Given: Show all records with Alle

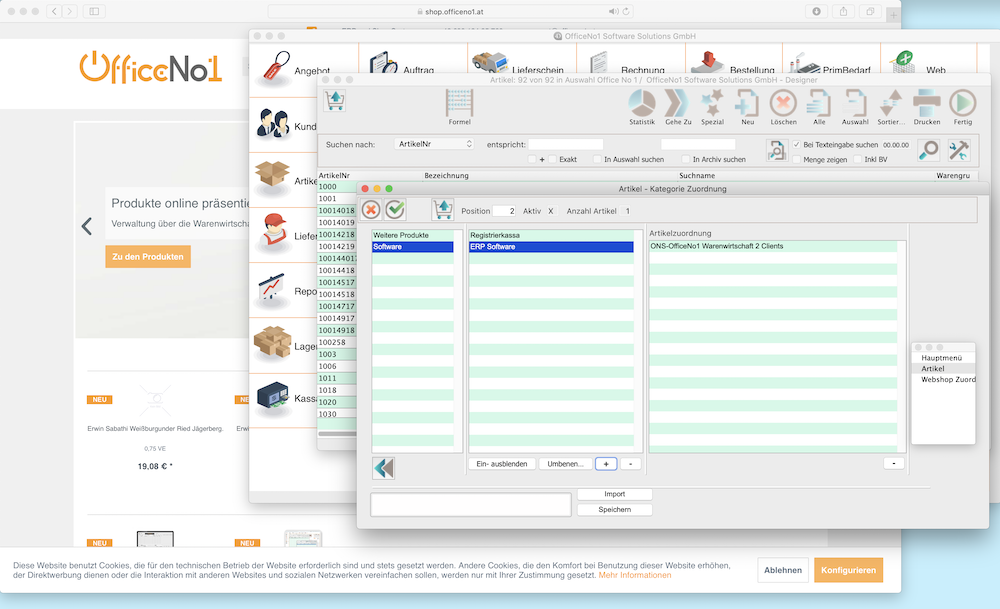Looking at the screenshot, I should (x=819, y=103).
